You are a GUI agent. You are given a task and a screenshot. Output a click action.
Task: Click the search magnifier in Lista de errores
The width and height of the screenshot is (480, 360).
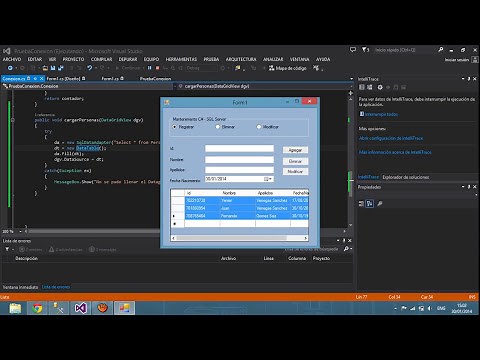click(346, 249)
